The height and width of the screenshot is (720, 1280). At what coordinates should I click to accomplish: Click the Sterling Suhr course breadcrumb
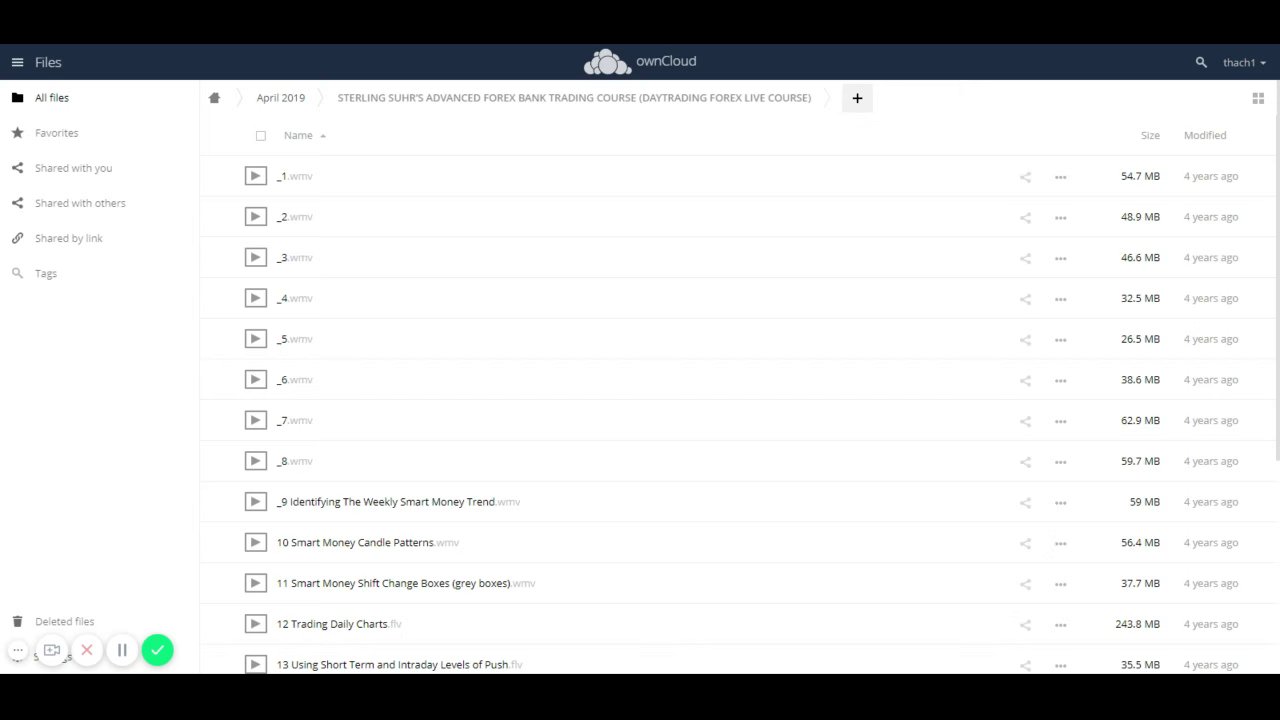[574, 98]
